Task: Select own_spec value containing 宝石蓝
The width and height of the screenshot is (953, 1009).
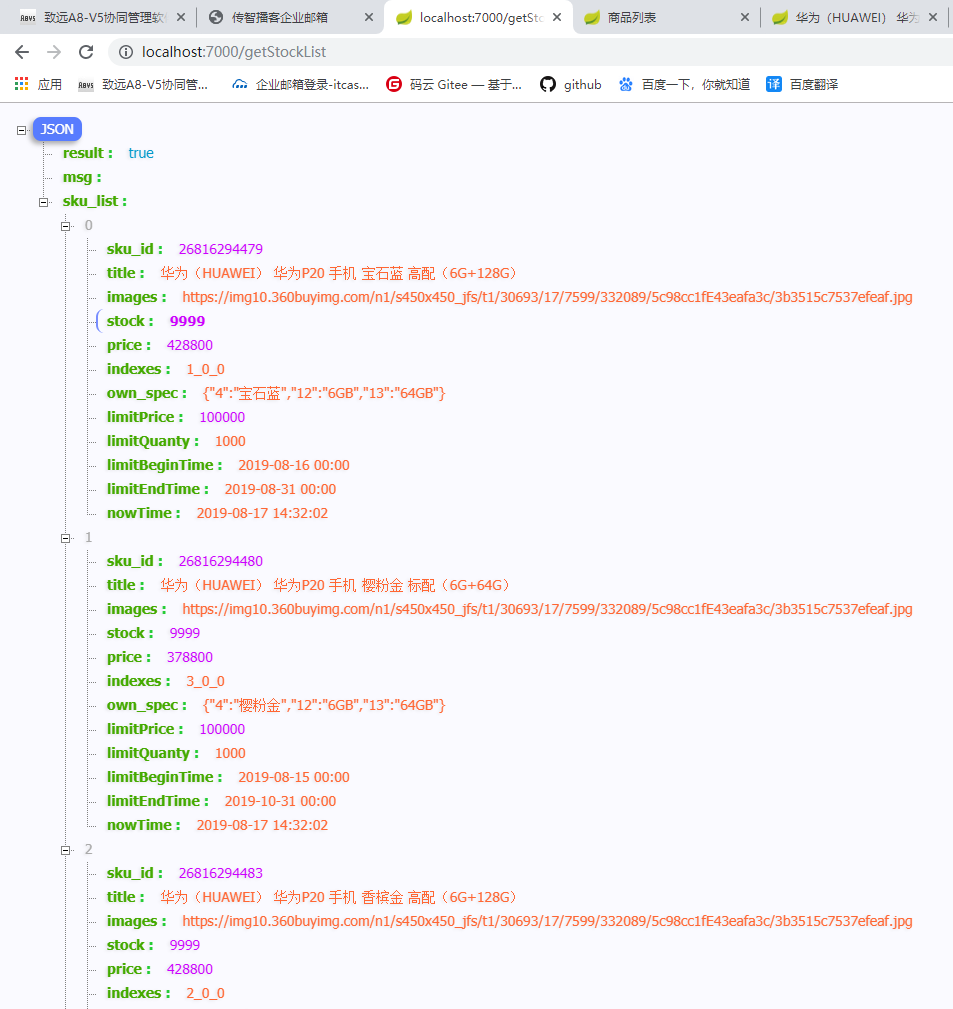Action: [324, 393]
